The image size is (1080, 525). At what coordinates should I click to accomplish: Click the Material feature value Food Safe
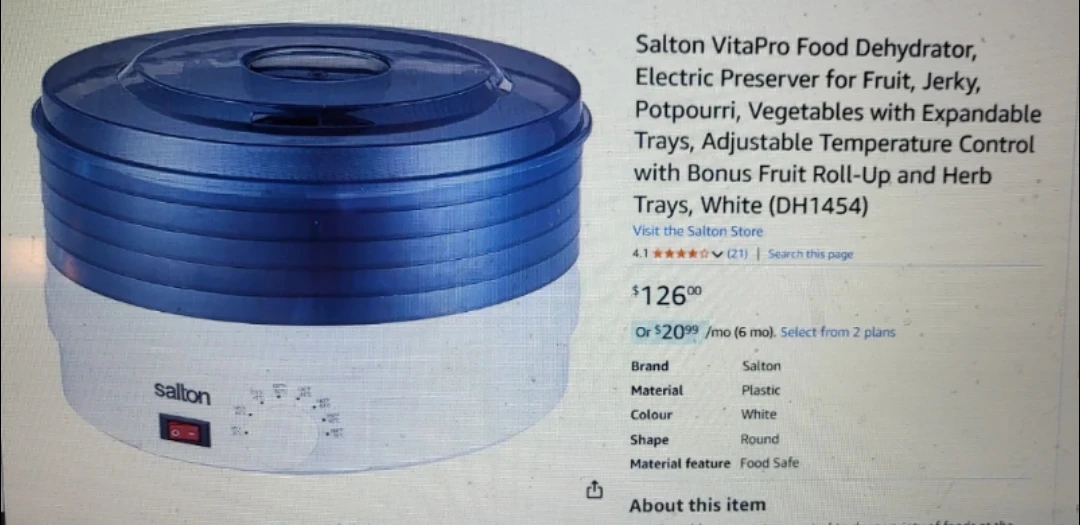click(769, 463)
